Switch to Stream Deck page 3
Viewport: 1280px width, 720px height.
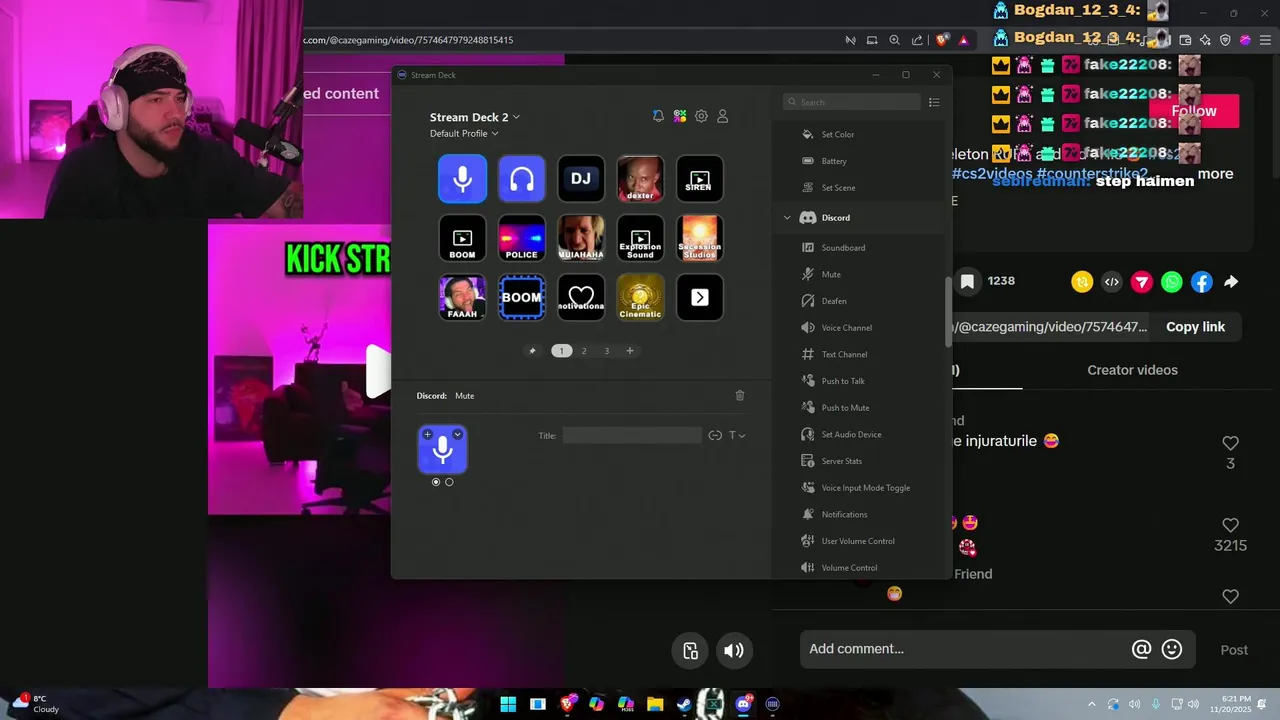pos(606,351)
